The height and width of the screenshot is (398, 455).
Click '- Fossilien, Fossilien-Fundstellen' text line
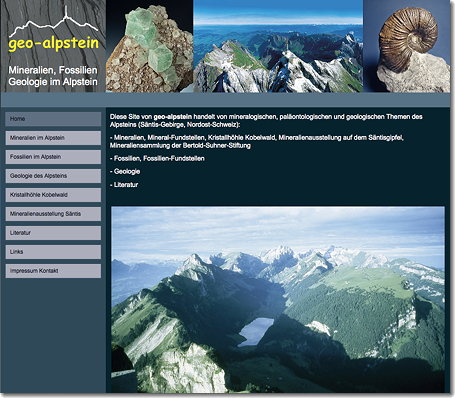(157, 158)
